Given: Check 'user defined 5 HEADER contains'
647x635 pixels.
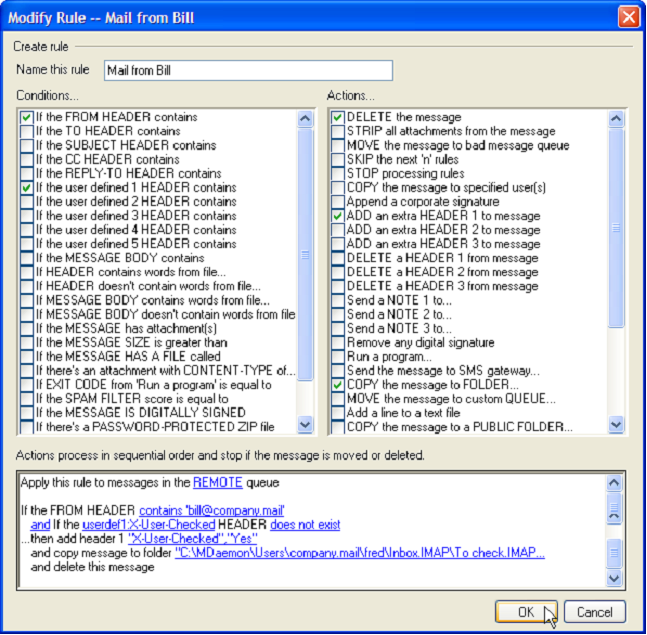Looking at the screenshot, I should click(26, 244).
